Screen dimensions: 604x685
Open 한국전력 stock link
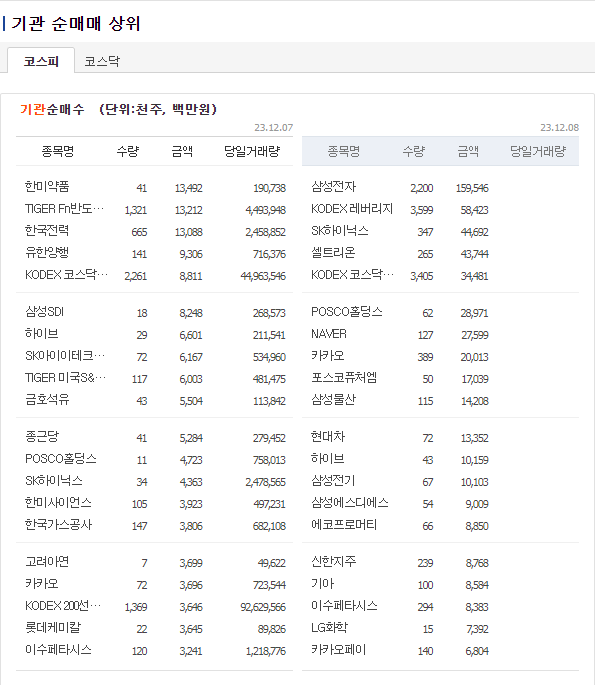47,231
